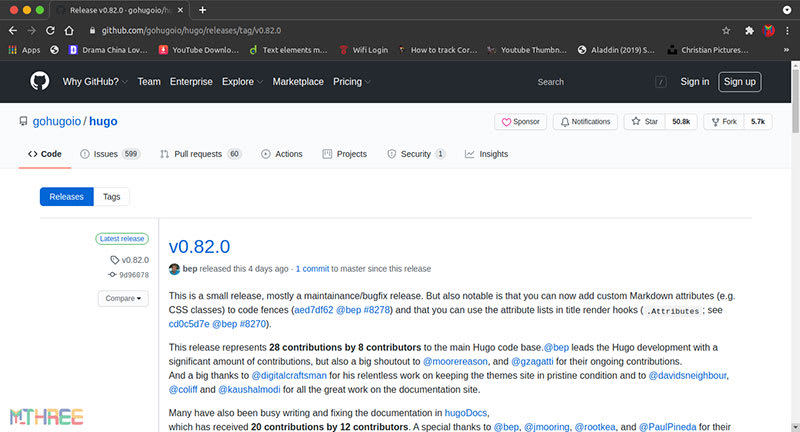Show more bookmarks overflow chevron
800x432 pixels.
click(x=786, y=50)
